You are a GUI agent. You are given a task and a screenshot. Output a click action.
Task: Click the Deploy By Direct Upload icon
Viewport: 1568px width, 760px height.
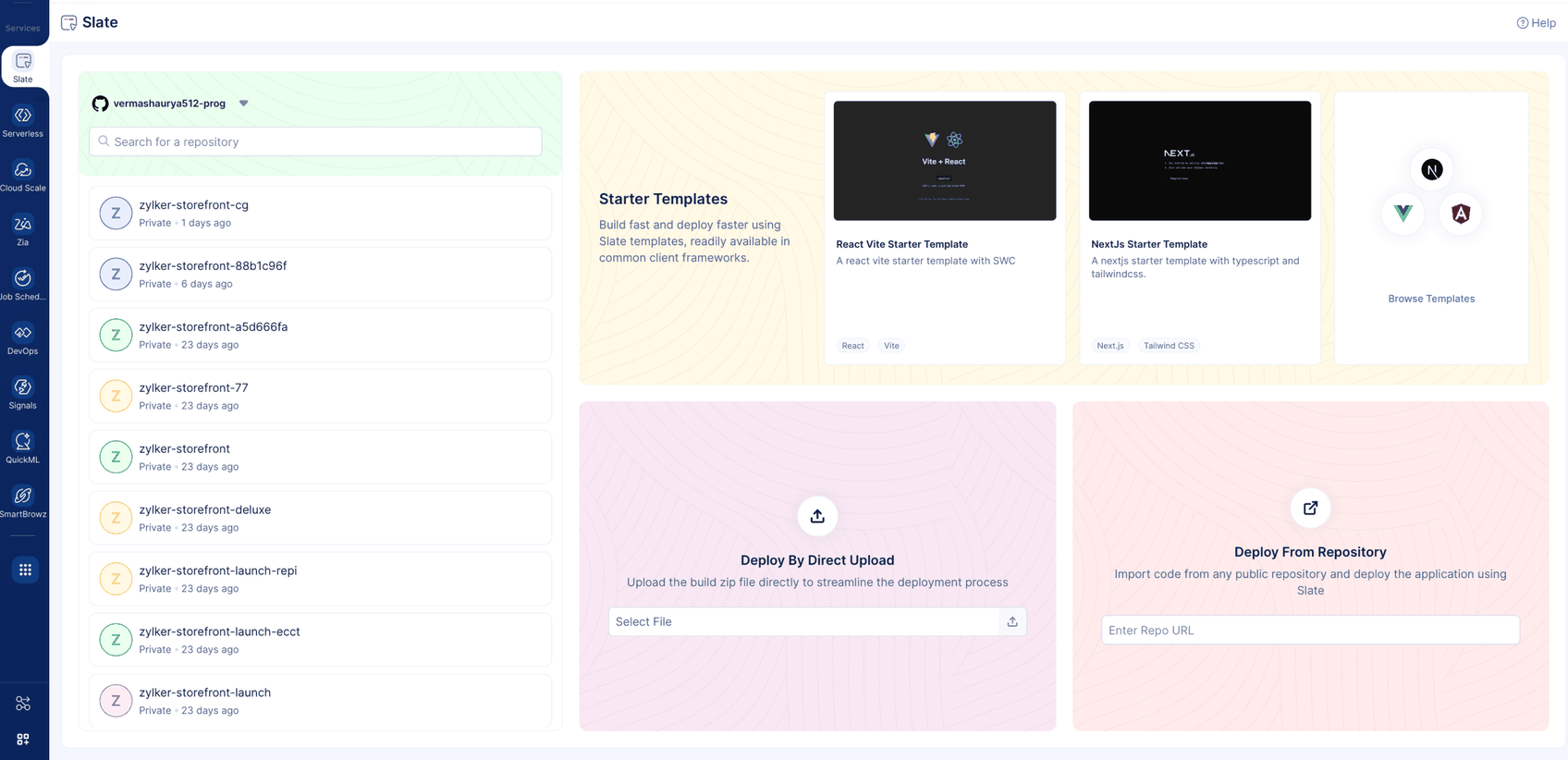(817, 516)
